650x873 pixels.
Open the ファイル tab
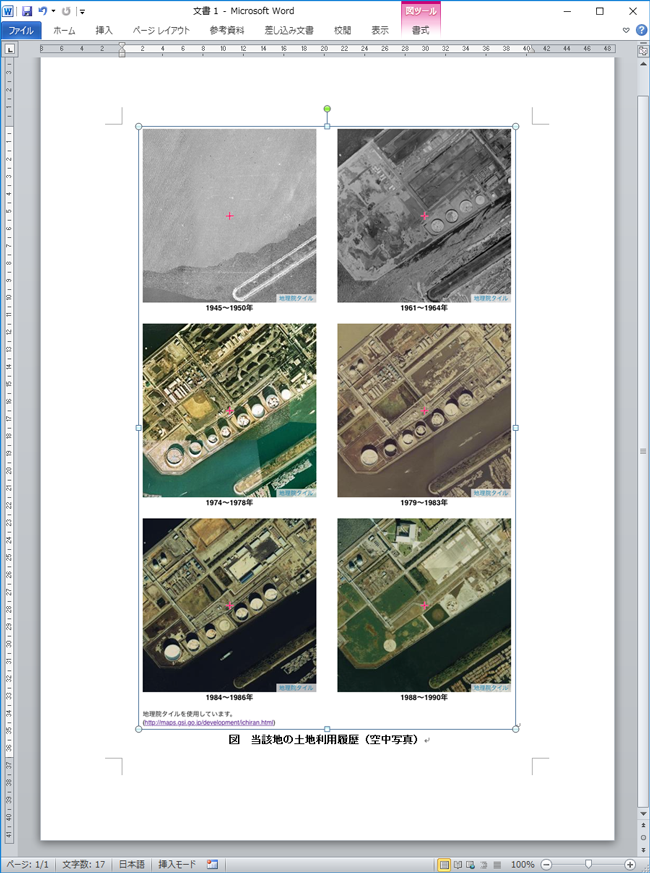(21, 30)
